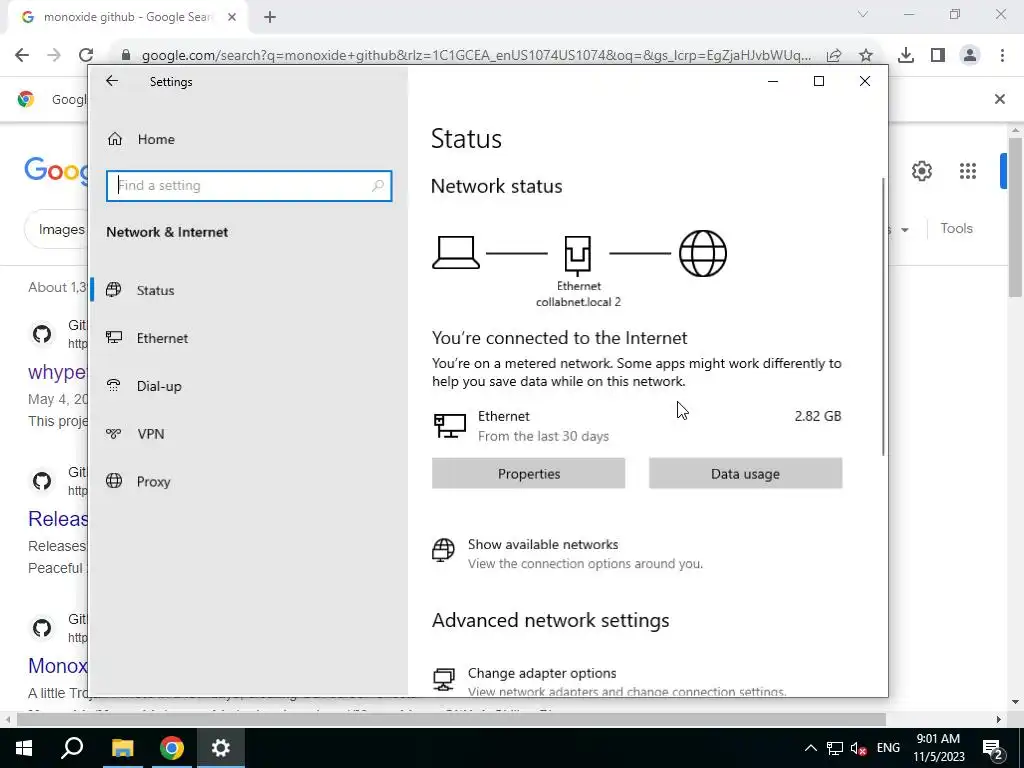Reload the page in Chrome
This screenshot has height=768, width=1024.
pos(86,55)
